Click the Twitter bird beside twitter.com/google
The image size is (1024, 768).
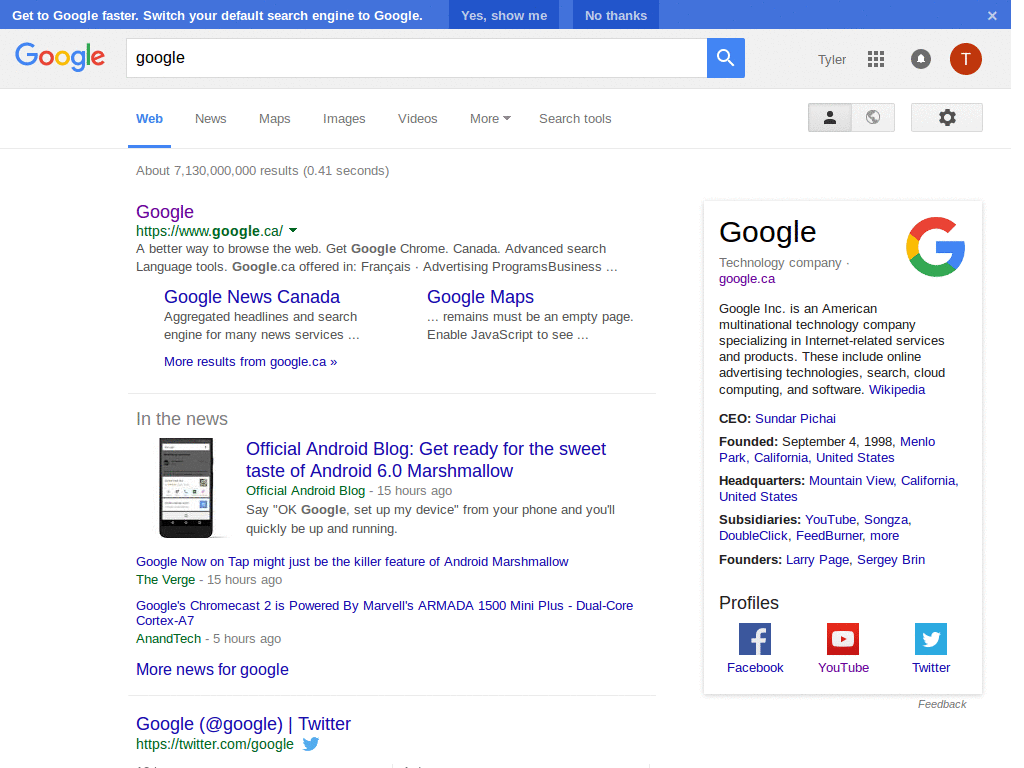pyautogui.click(x=311, y=744)
